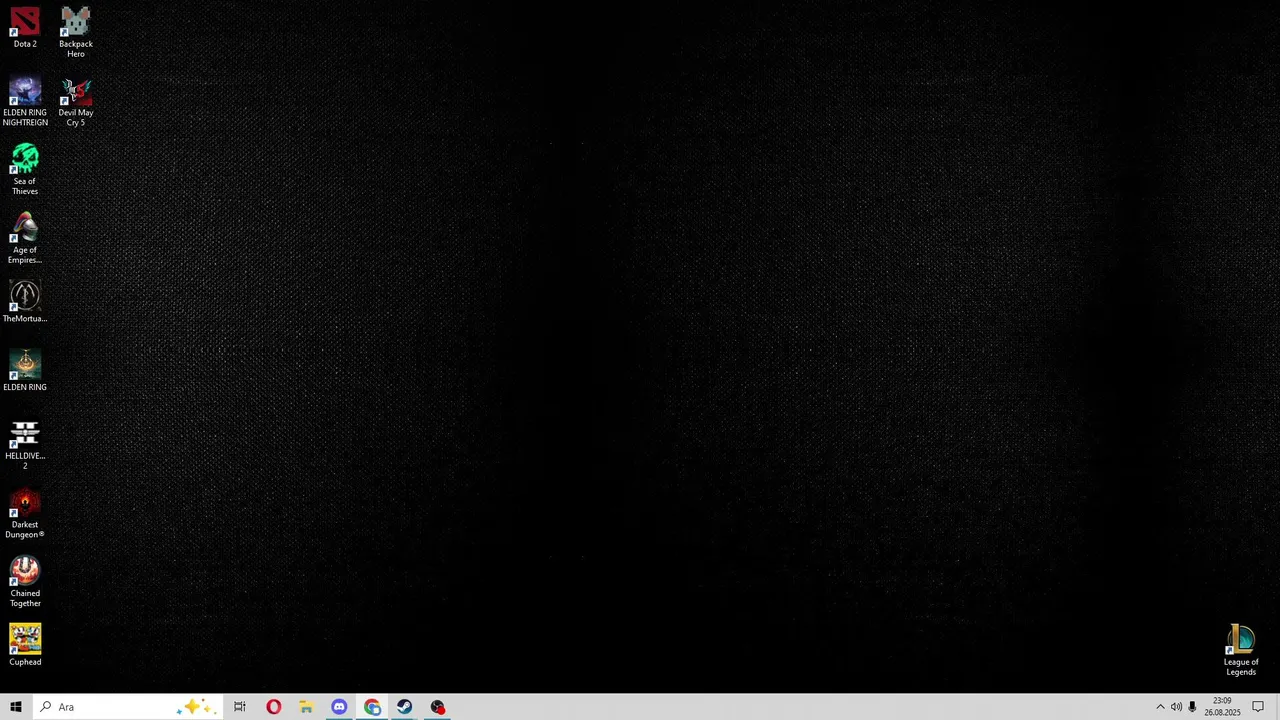Select the Devil May Cry 5 shortcut

(x=76, y=102)
